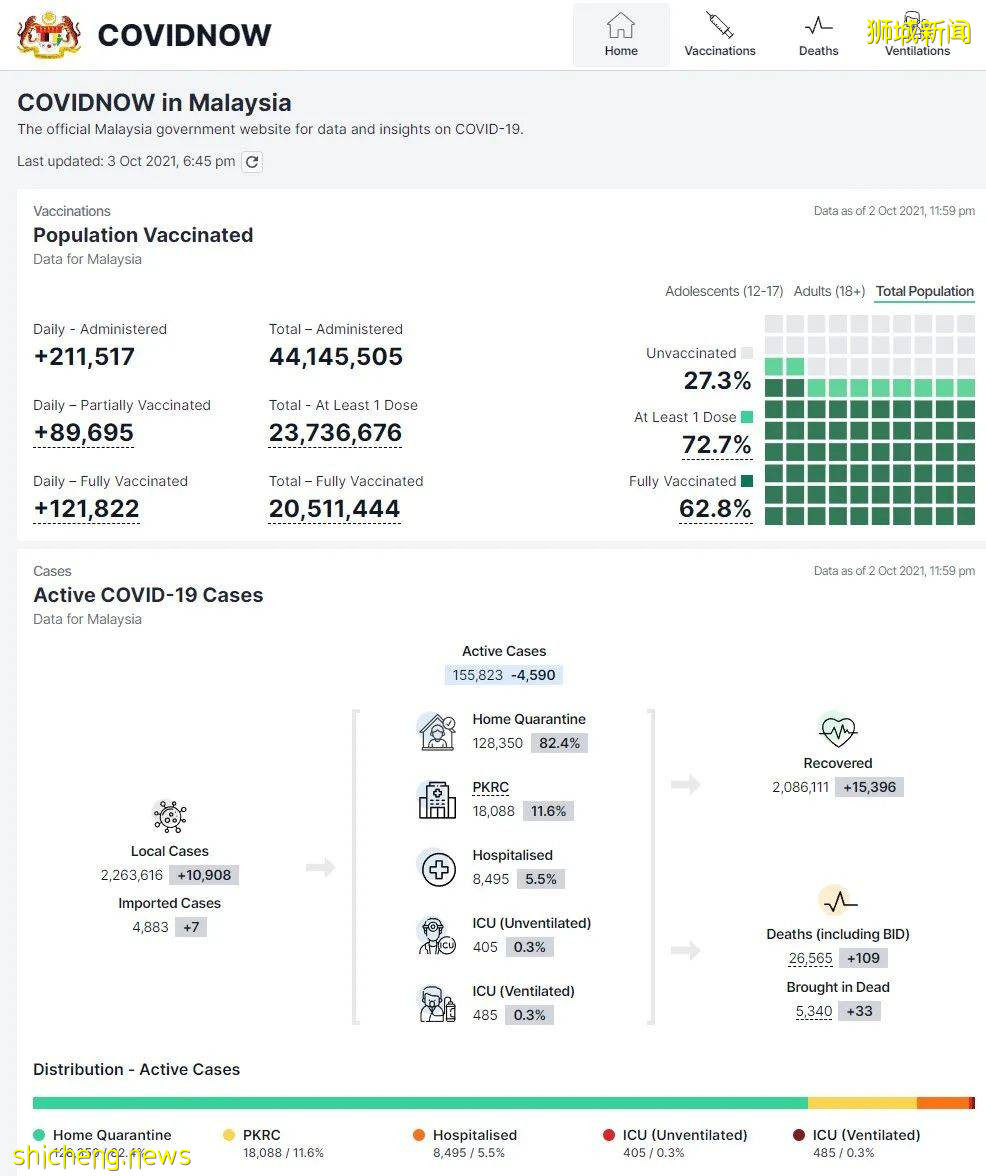Click the PKRC building icon
The height and width of the screenshot is (1176, 986).
point(437,800)
